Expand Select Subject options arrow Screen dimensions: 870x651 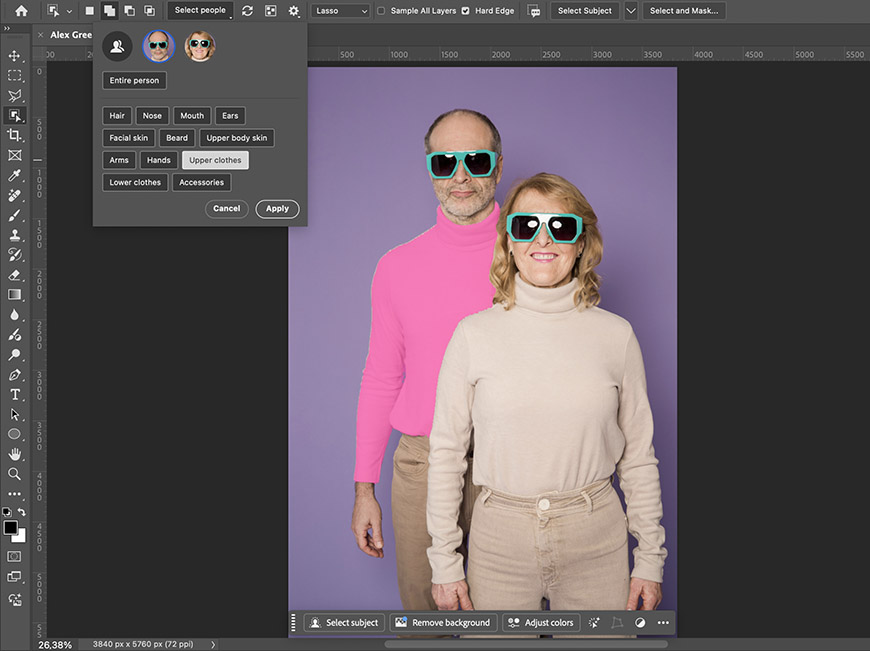631,11
